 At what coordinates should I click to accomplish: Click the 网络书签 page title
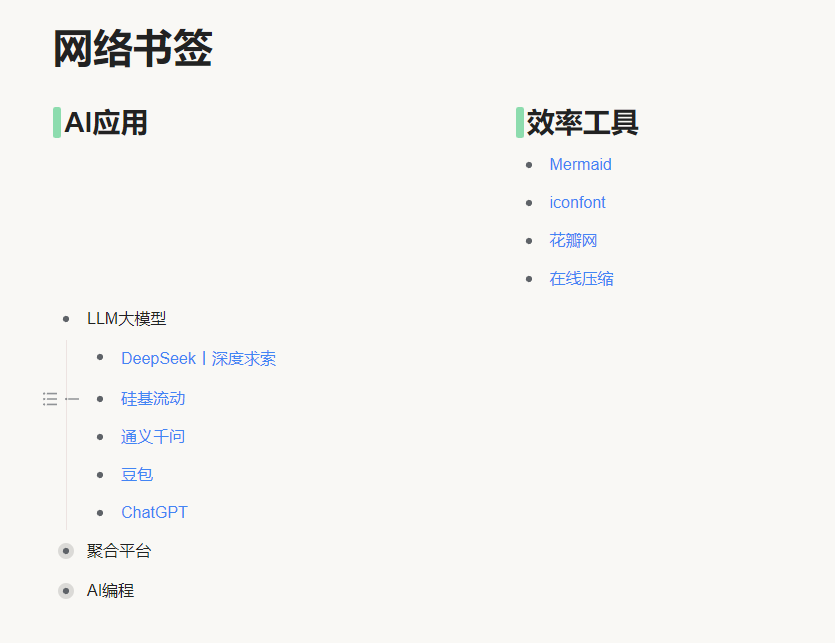[133, 48]
